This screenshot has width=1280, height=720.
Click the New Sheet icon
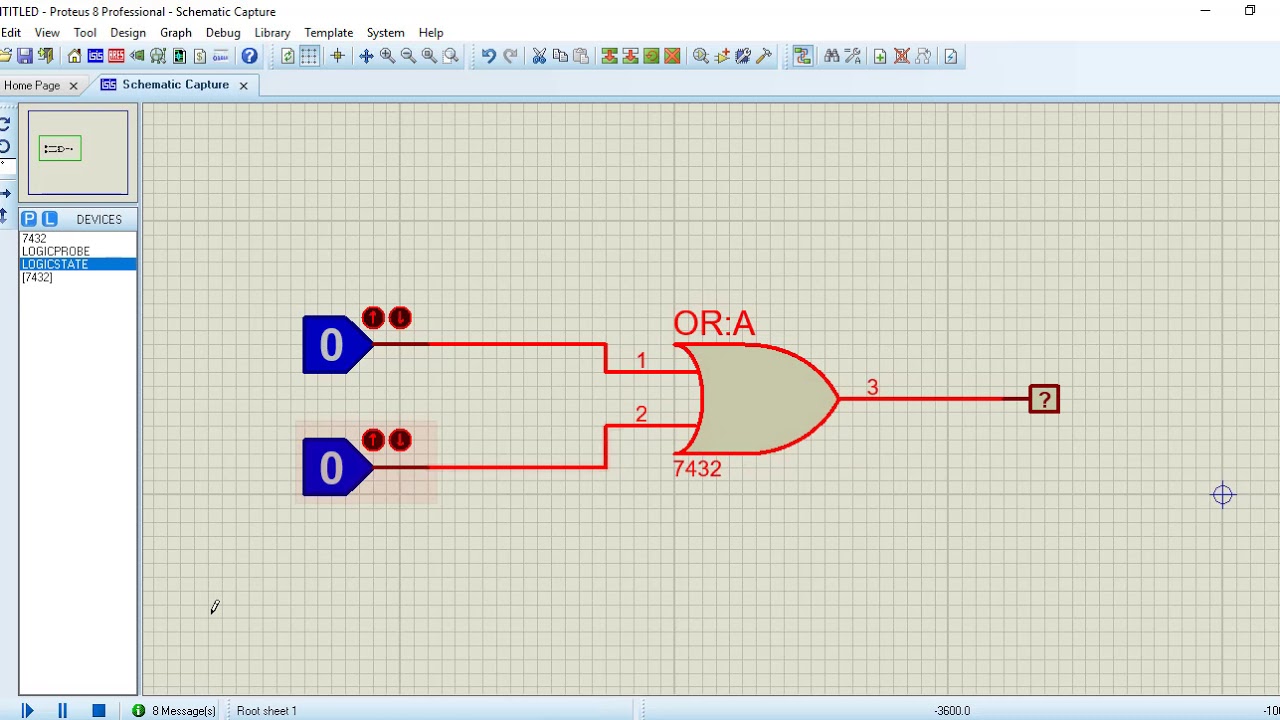[880, 56]
